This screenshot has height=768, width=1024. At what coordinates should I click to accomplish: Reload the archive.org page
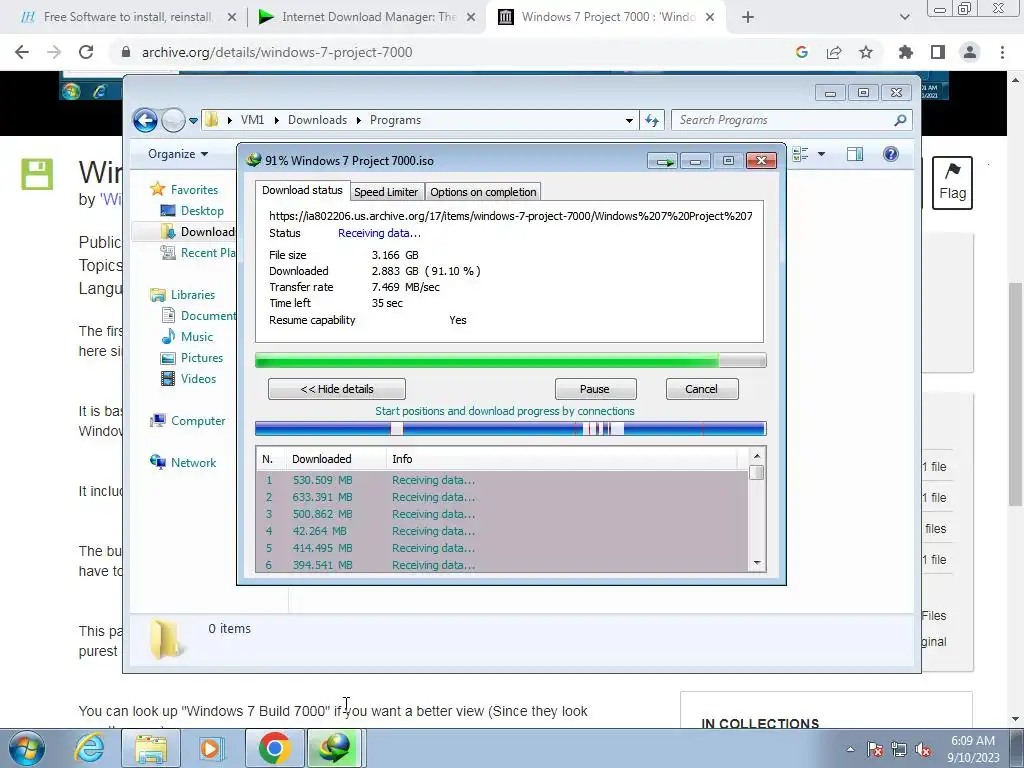(86, 52)
